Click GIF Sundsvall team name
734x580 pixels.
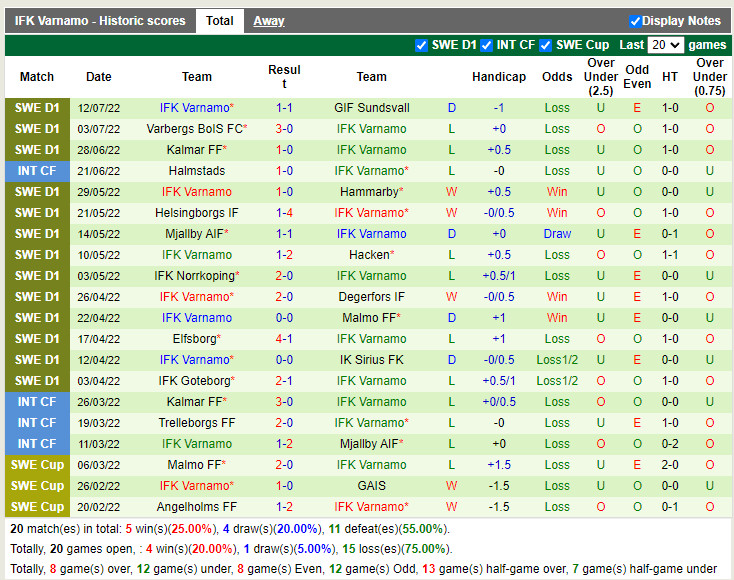(372, 108)
